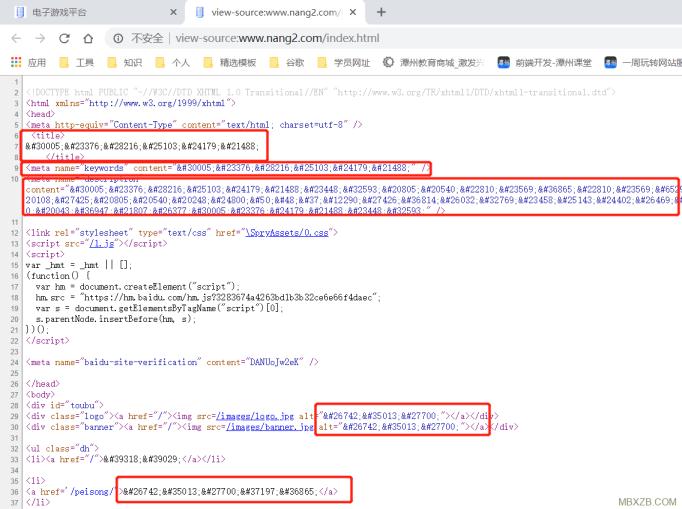Reload the page with the refresh icon
682x509 pixels.
pyautogui.click(x=64, y=39)
